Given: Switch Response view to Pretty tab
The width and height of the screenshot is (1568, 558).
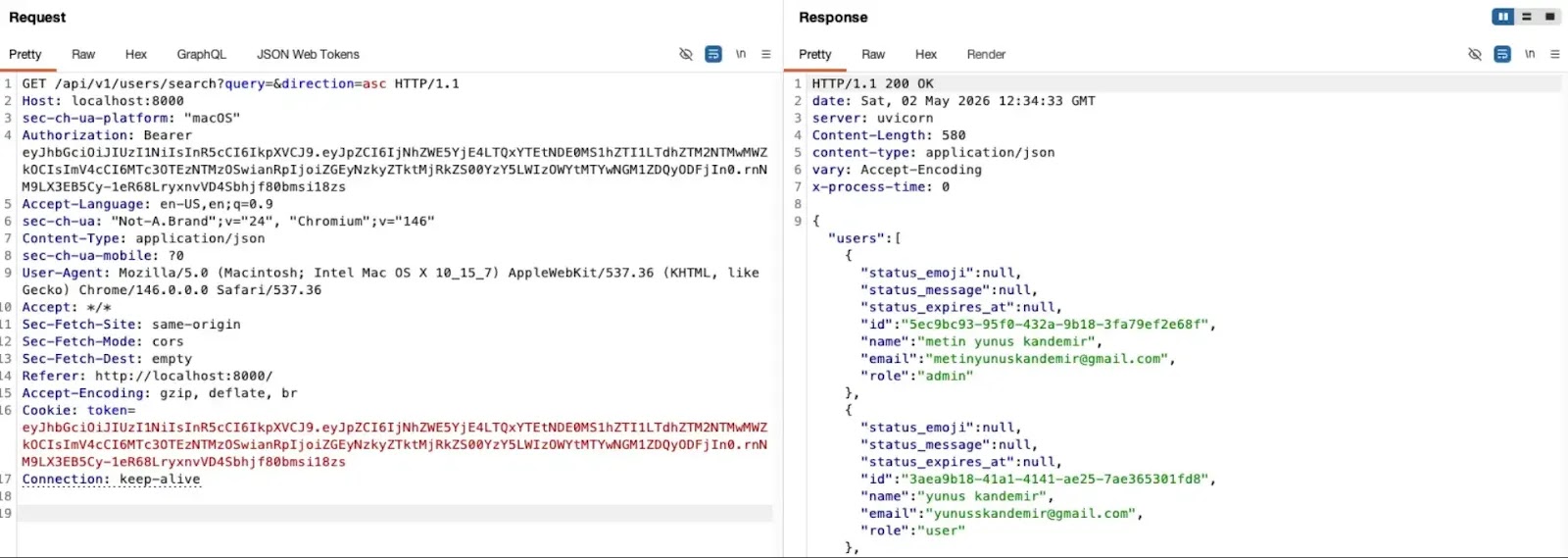Looking at the screenshot, I should [814, 54].
